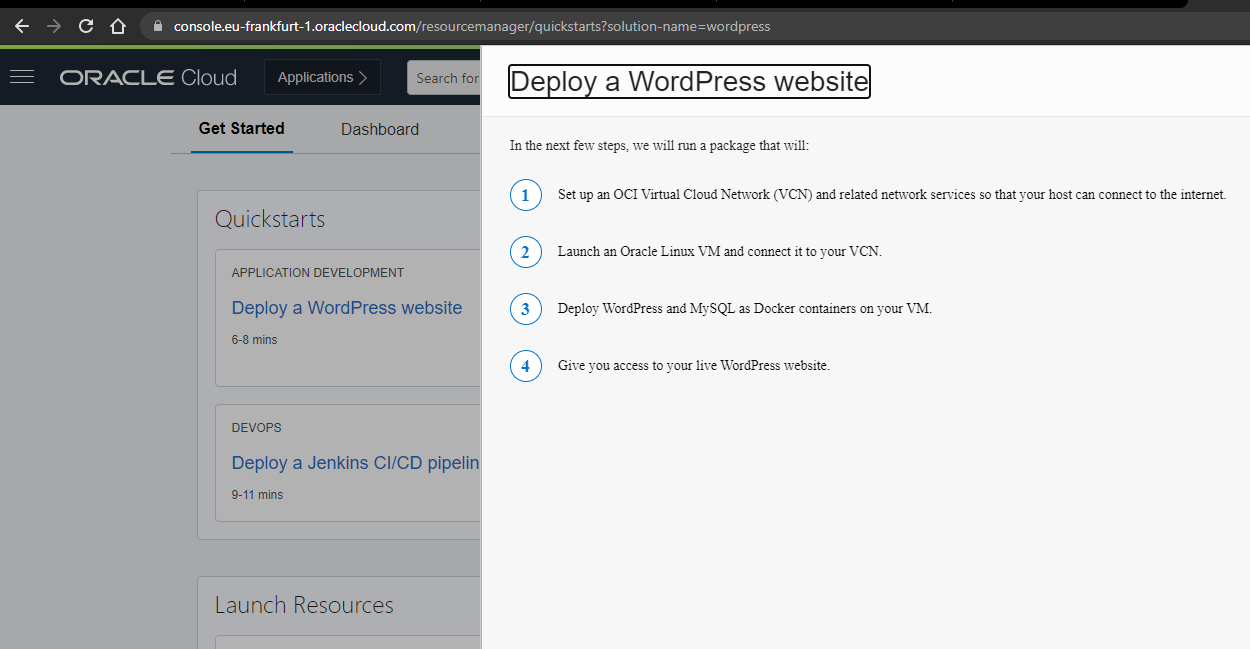
Task: Click the Oracle Cloud logo
Action: (148, 77)
